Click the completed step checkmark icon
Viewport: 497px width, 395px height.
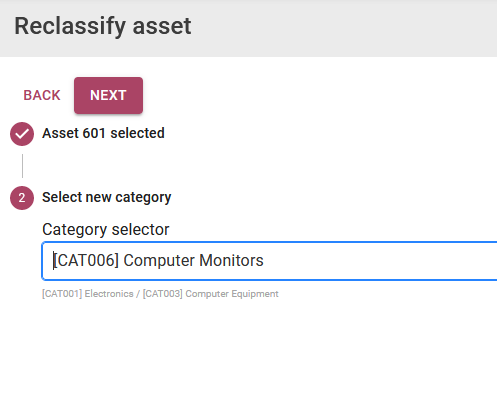(22, 134)
